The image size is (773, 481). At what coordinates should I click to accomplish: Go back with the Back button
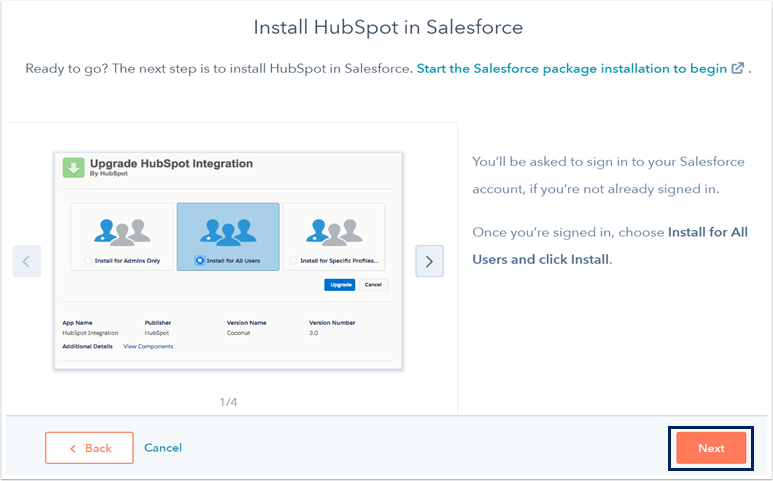[x=89, y=448]
